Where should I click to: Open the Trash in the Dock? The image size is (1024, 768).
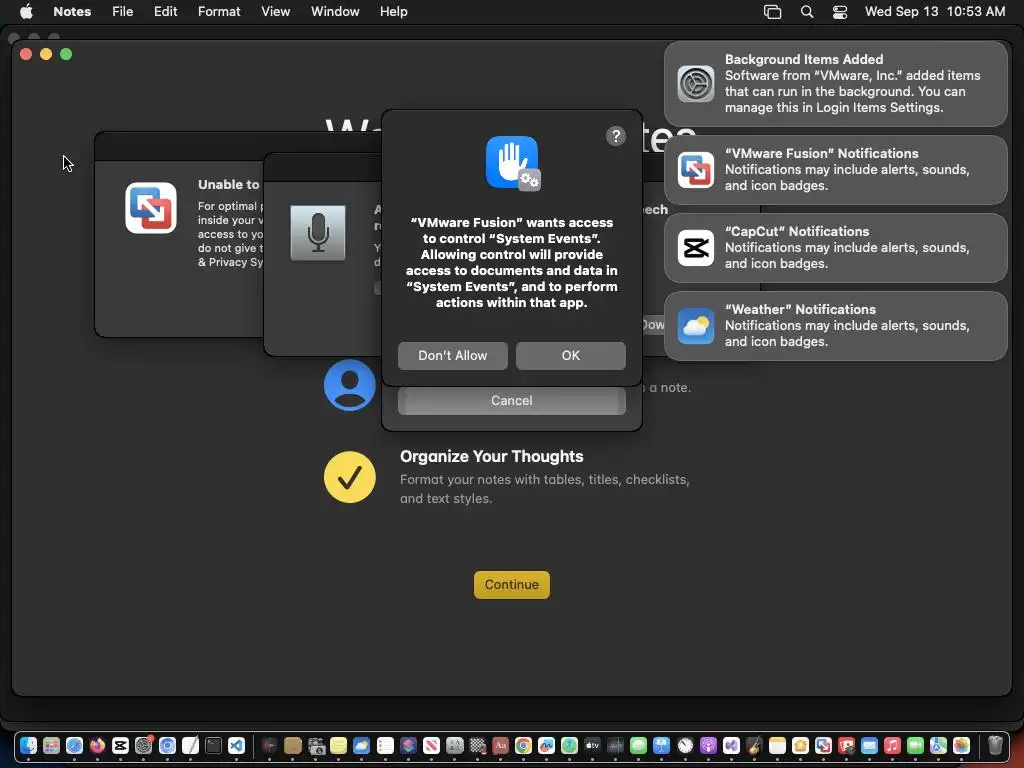tap(995, 745)
